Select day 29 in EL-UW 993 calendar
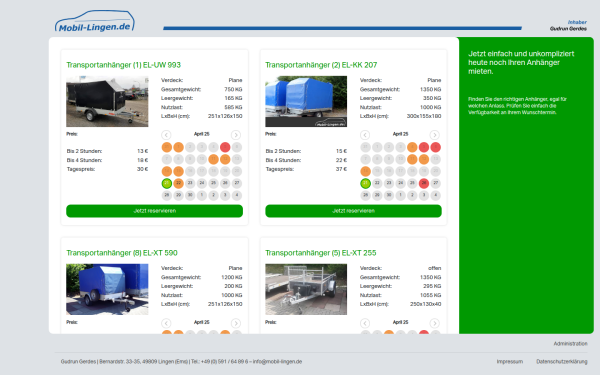The image size is (600, 375). click(x=178, y=195)
